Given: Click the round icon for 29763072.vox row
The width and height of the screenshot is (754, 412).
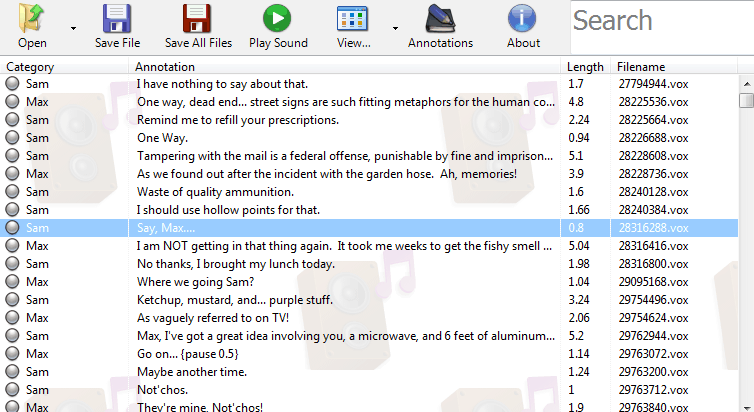Looking at the screenshot, I should pos(12,354).
